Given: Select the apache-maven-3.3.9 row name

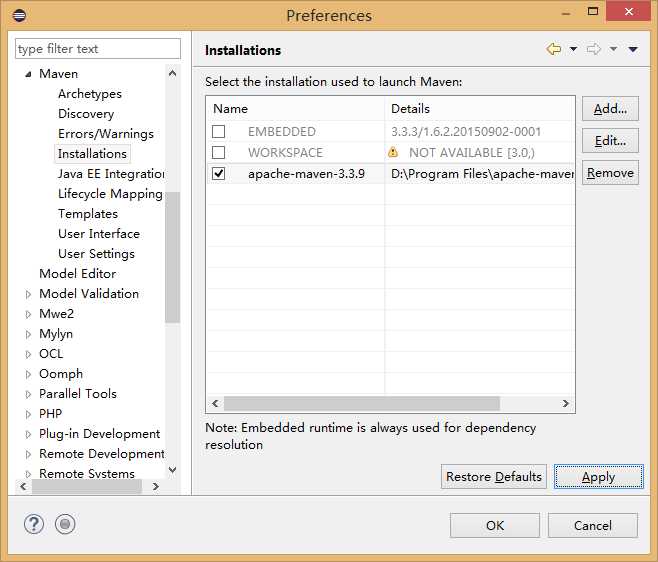Looking at the screenshot, I should pos(306,174).
